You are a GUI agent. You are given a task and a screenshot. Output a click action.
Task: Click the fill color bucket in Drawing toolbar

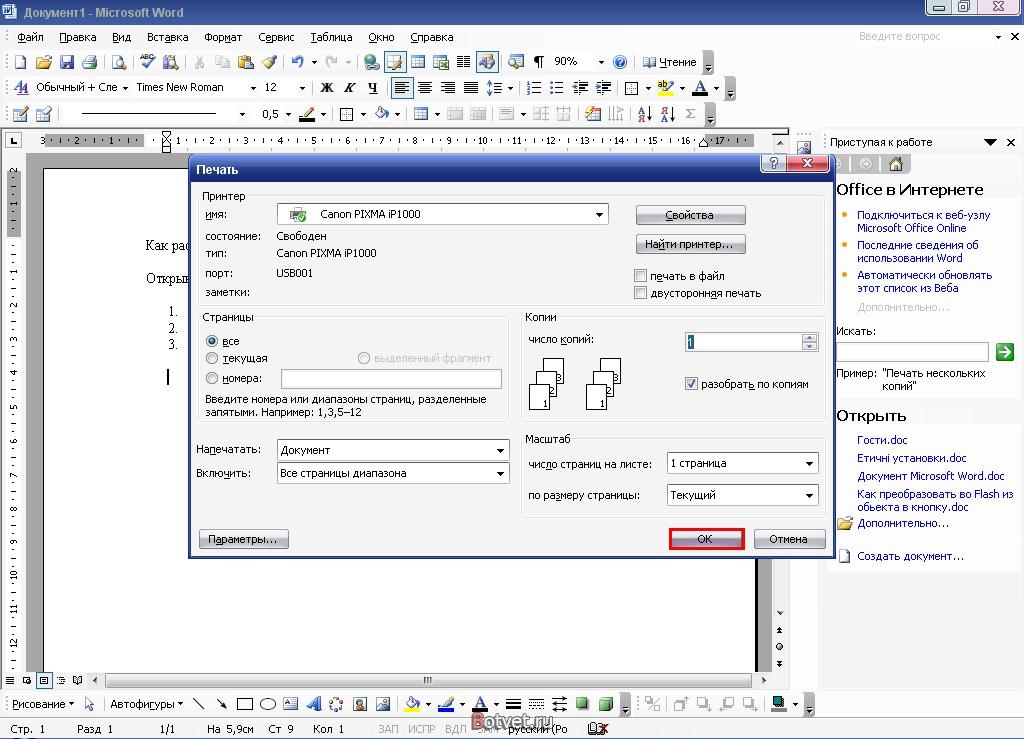pos(412,704)
